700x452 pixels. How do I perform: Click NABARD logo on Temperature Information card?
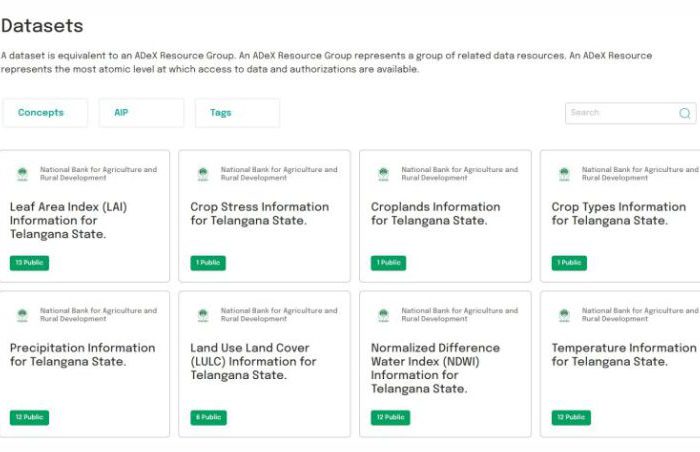click(564, 314)
